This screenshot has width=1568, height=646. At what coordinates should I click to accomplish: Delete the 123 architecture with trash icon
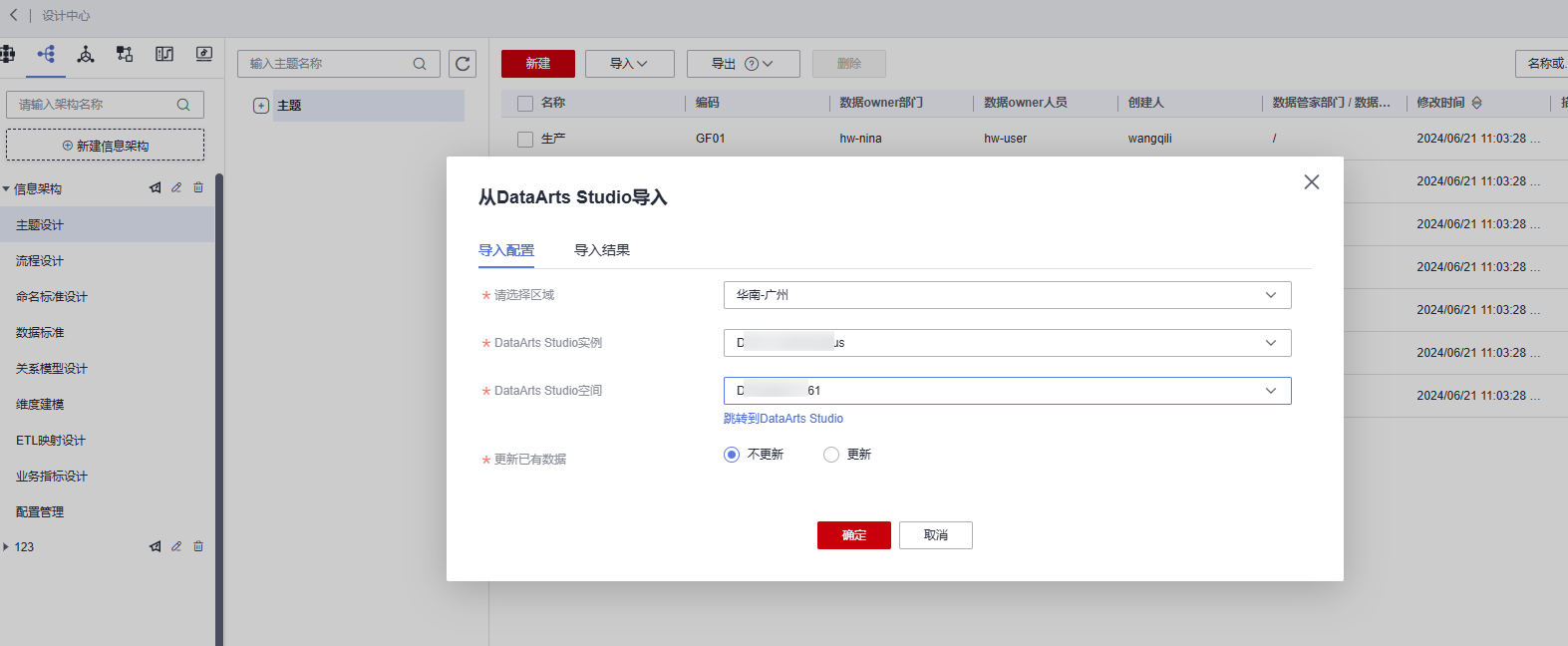[x=198, y=546]
